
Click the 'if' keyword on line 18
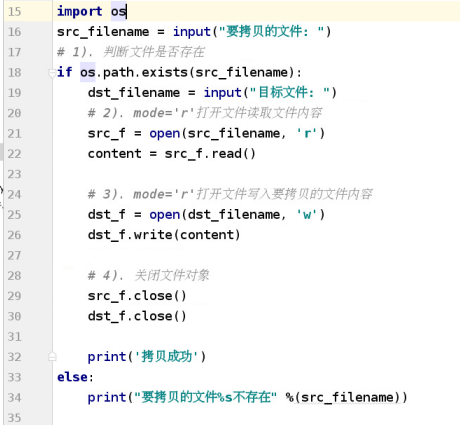click(64, 72)
